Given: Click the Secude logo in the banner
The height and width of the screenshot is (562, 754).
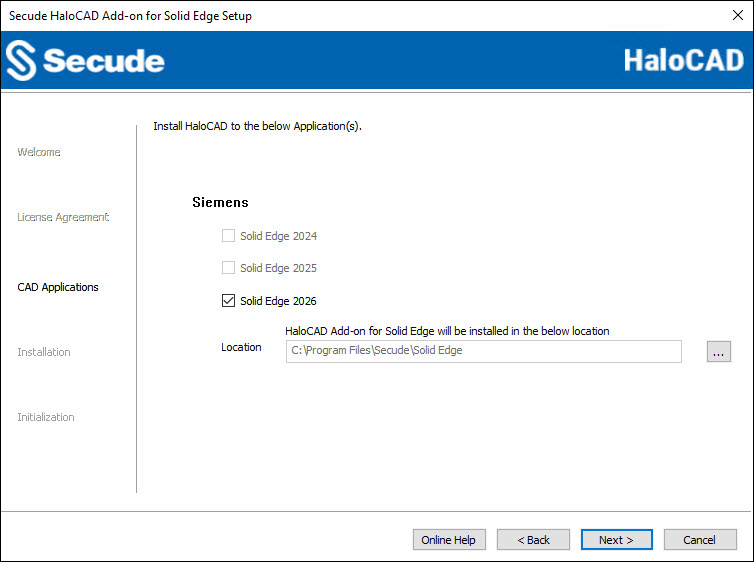Looking at the screenshot, I should tap(85, 61).
